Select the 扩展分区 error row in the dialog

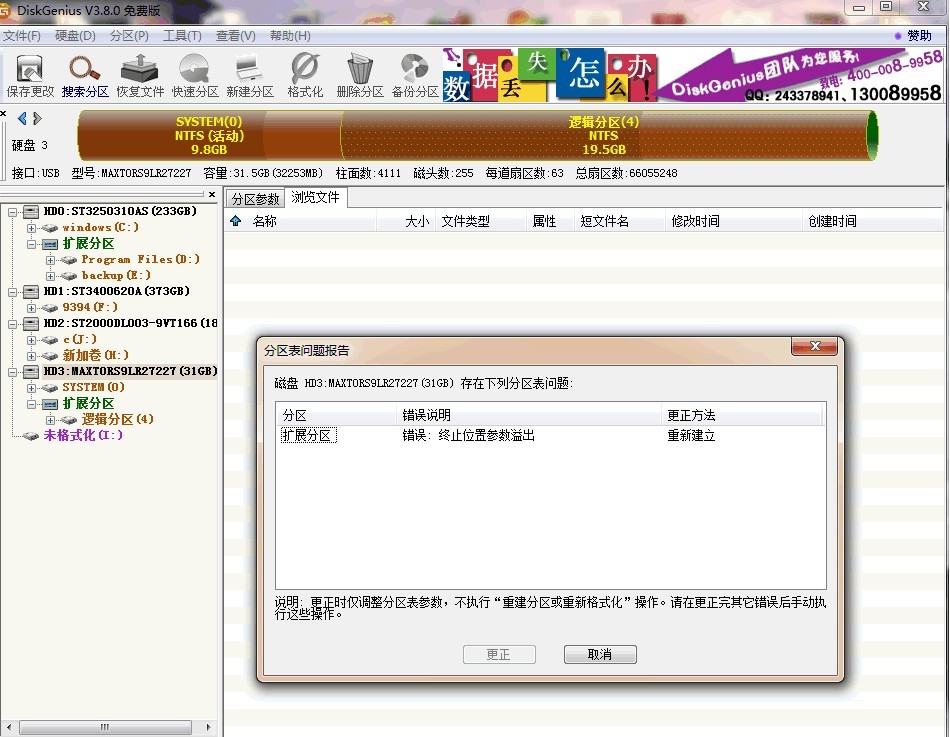[x=551, y=436]
